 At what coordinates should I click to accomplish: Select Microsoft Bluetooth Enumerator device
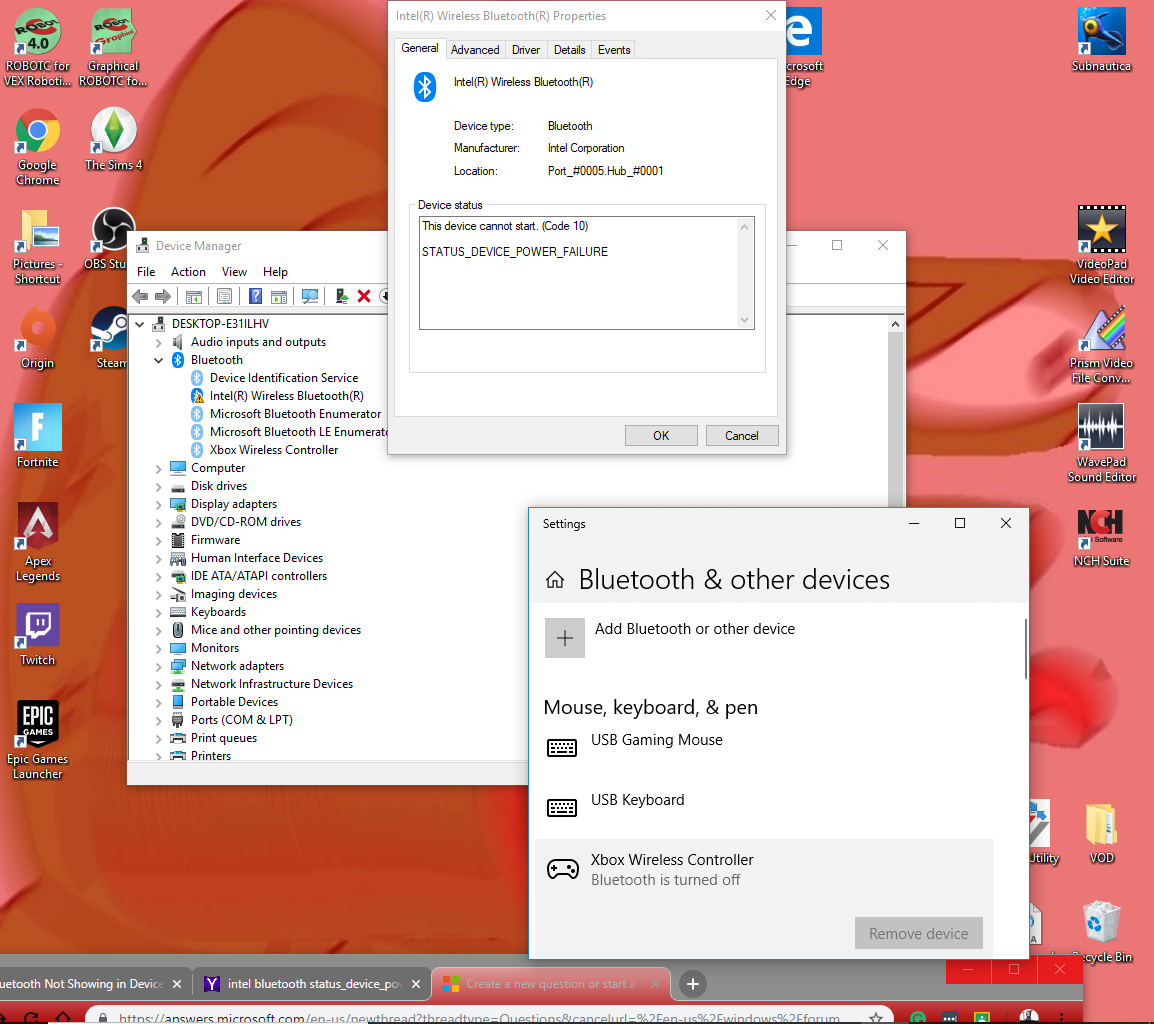(x=295, y=414)
